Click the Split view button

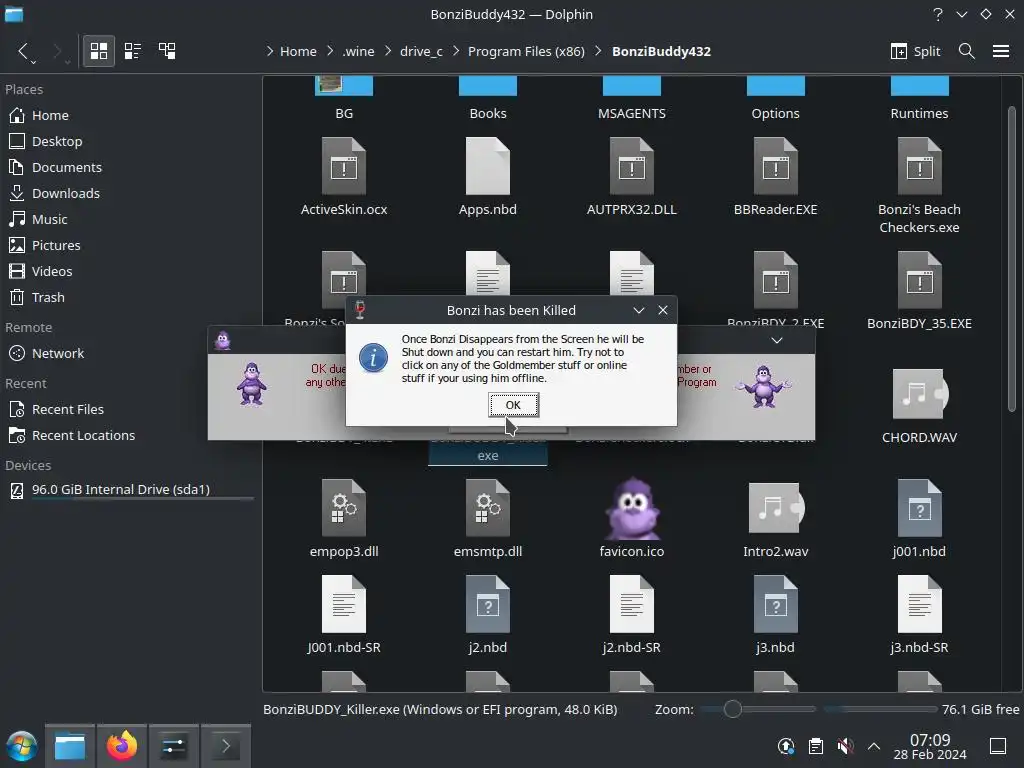point(915,51)
